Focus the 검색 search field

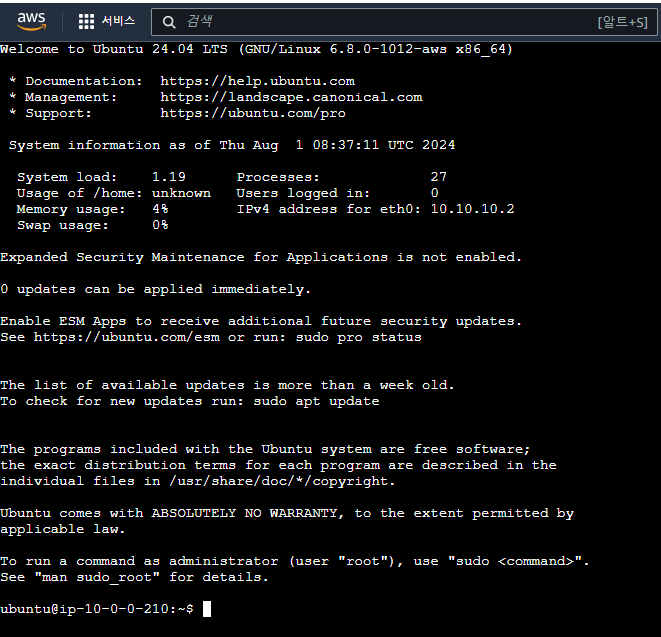(x=404, y=22)
